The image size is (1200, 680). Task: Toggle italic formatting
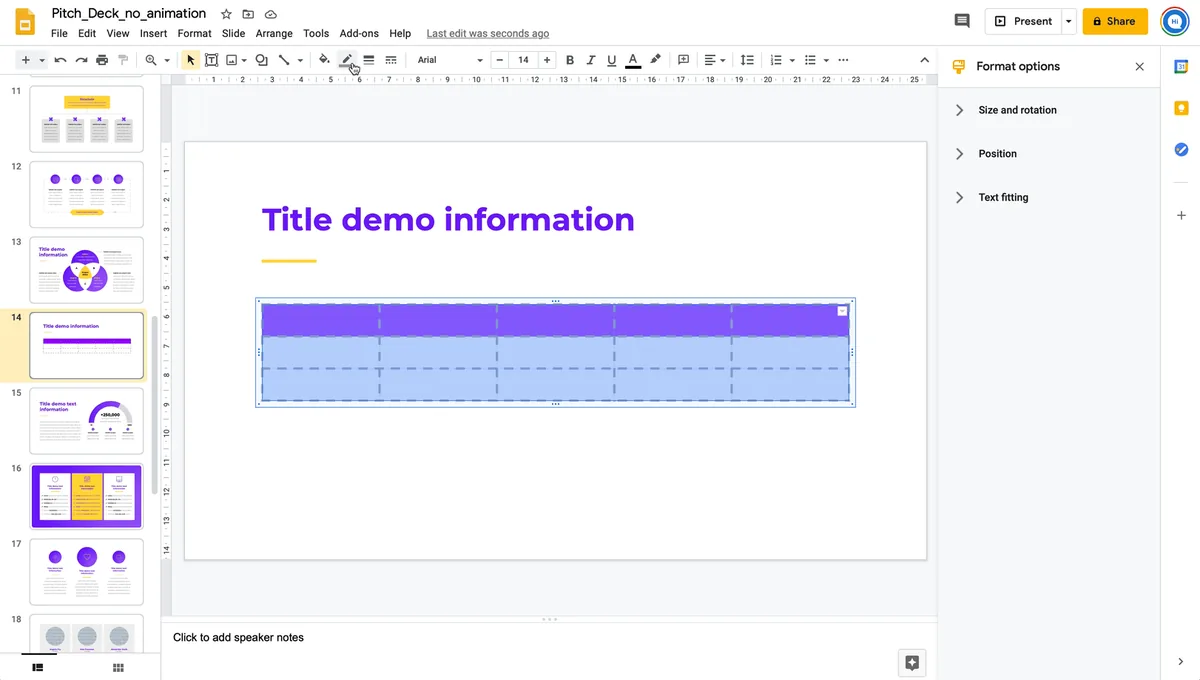[x=591, y=60]
